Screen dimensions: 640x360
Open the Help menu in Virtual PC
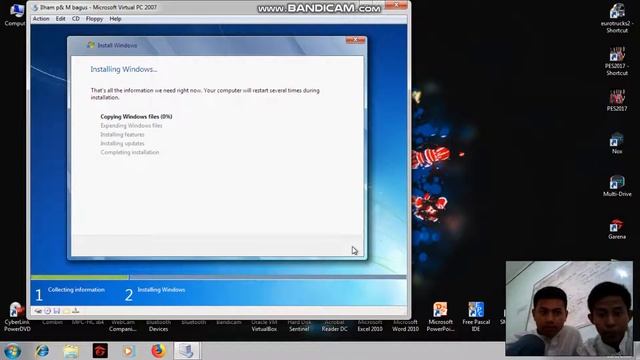115,19
